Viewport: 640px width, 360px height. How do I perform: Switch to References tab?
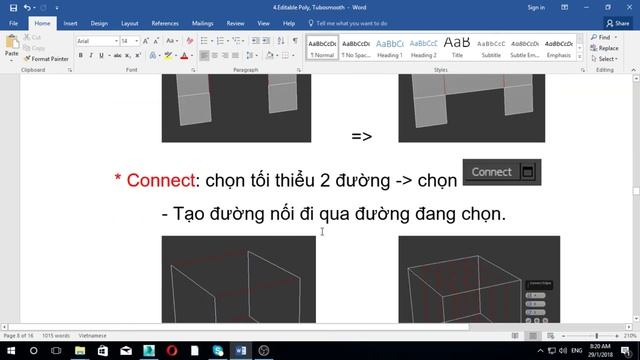point(165,24)
